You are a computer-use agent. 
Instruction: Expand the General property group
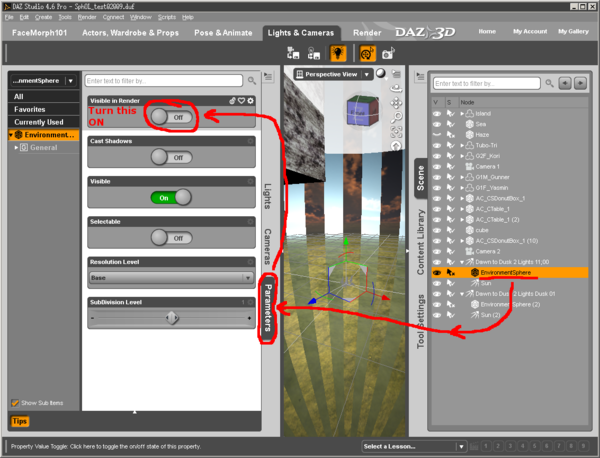(16, 147)
